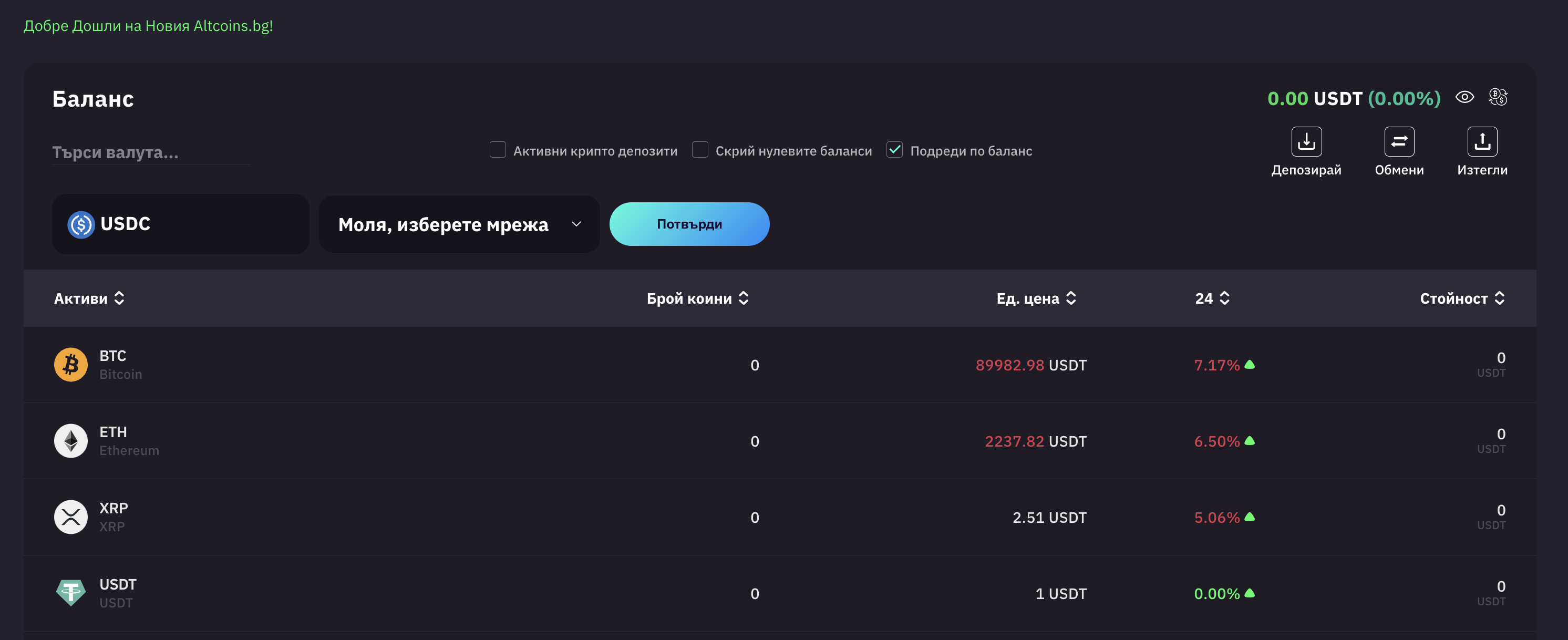Click the 2237.82 USDT price

tap(1035, 441)
